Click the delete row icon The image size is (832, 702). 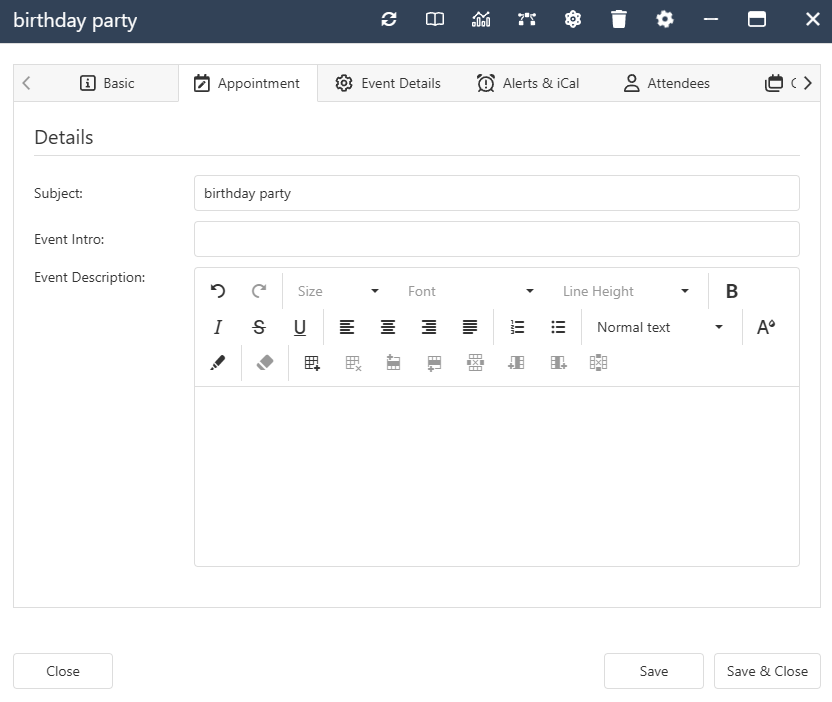[x=475, y=362]
